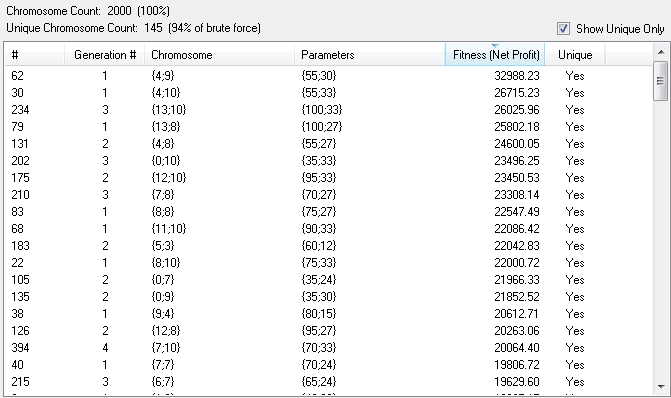Select row 215 with parameters {65;24}
The image size is (671, 398).
(329, 382)
